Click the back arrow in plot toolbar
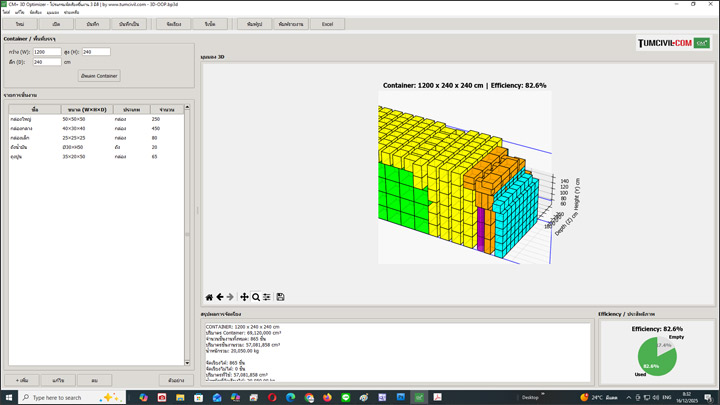This screenshot has width=720, height=405. coord(220,297)
